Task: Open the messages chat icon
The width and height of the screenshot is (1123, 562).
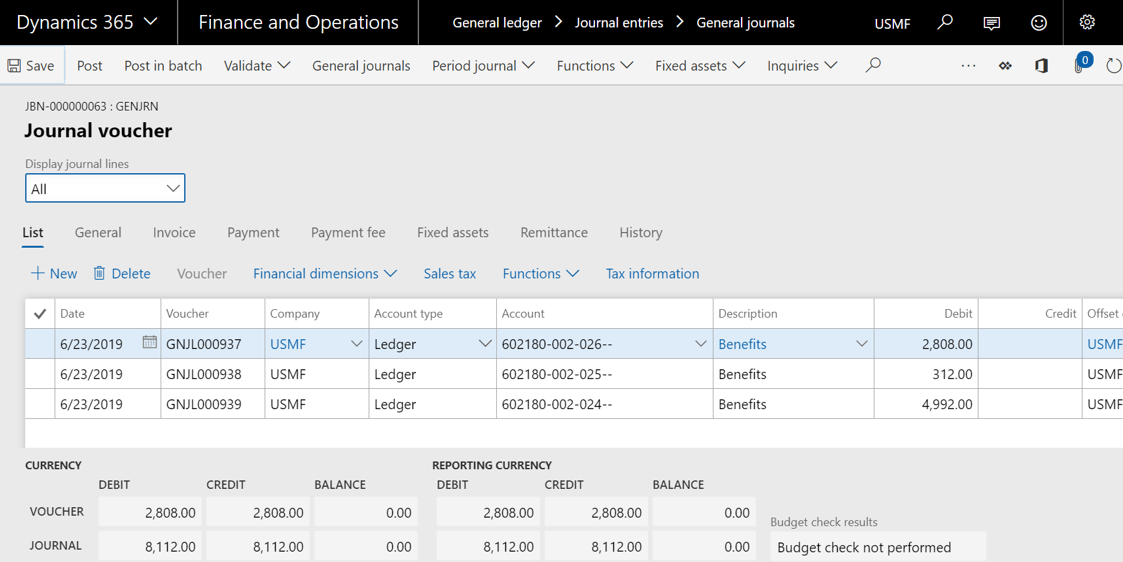Action: coord(991,22)
